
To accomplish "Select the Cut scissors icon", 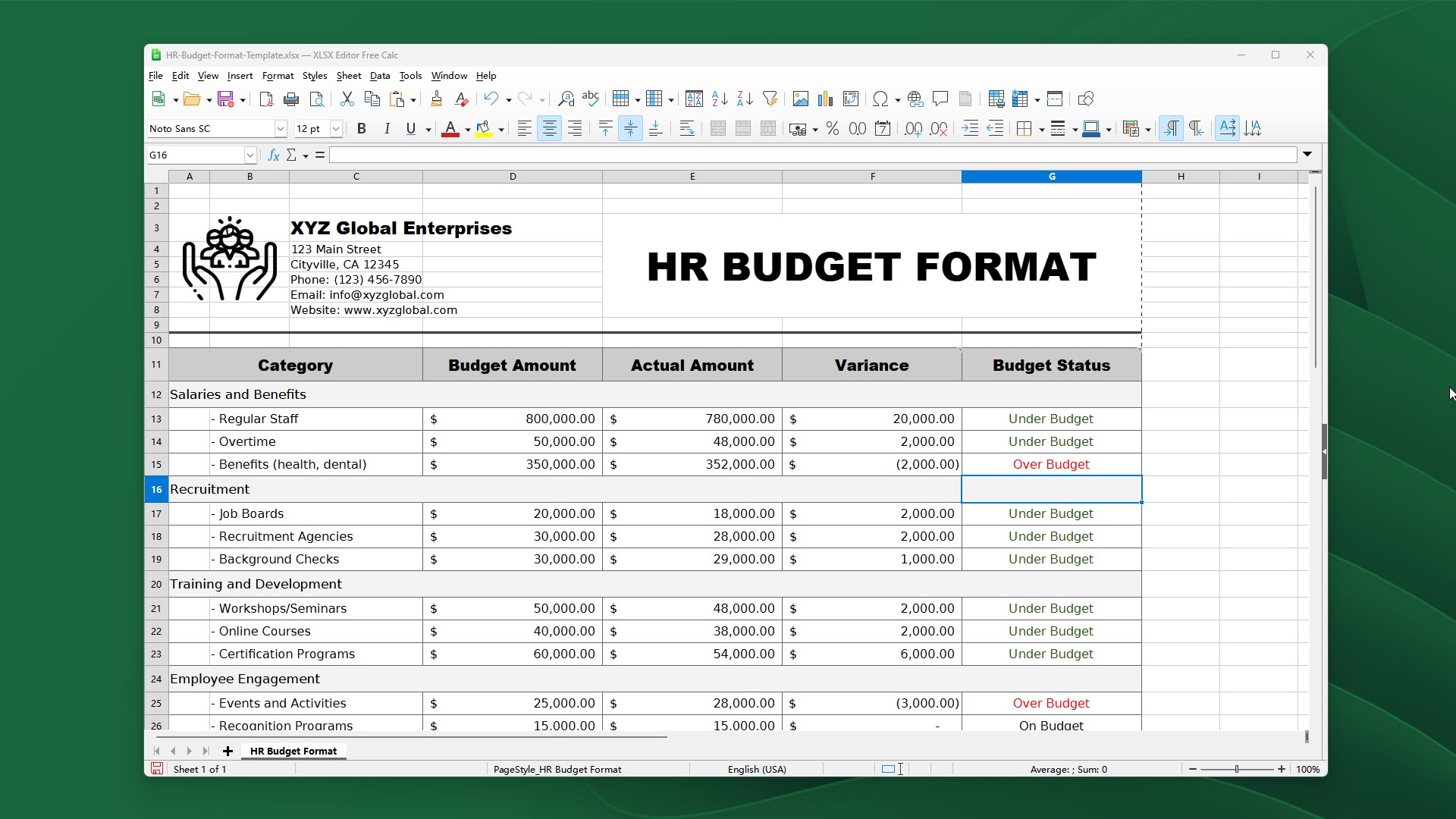I will click(x=347, y=99).
